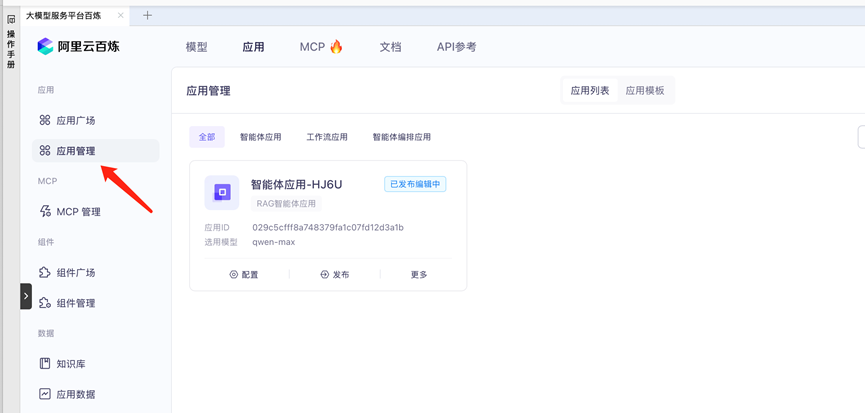Open 更多 options on the app card

[419, 275]
